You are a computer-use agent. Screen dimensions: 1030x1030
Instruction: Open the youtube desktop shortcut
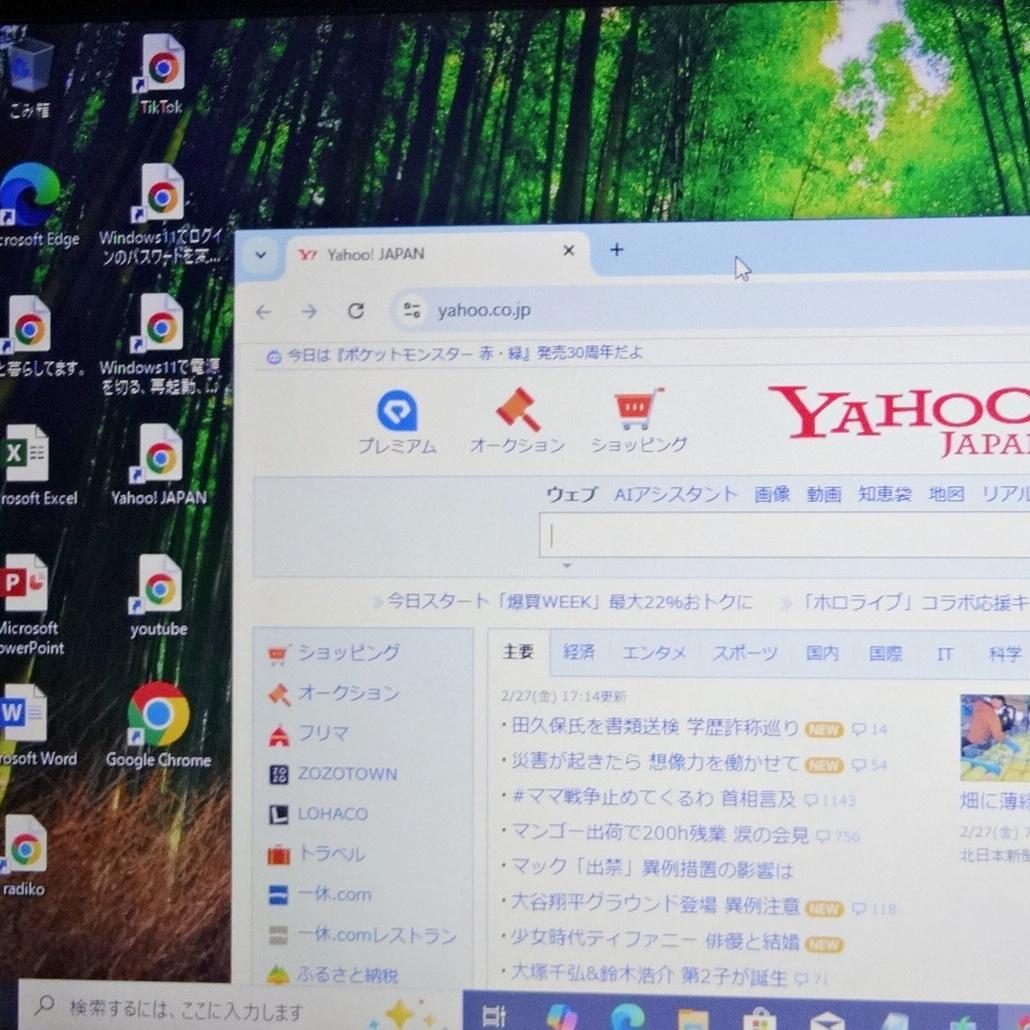click(x=158, y=595)
